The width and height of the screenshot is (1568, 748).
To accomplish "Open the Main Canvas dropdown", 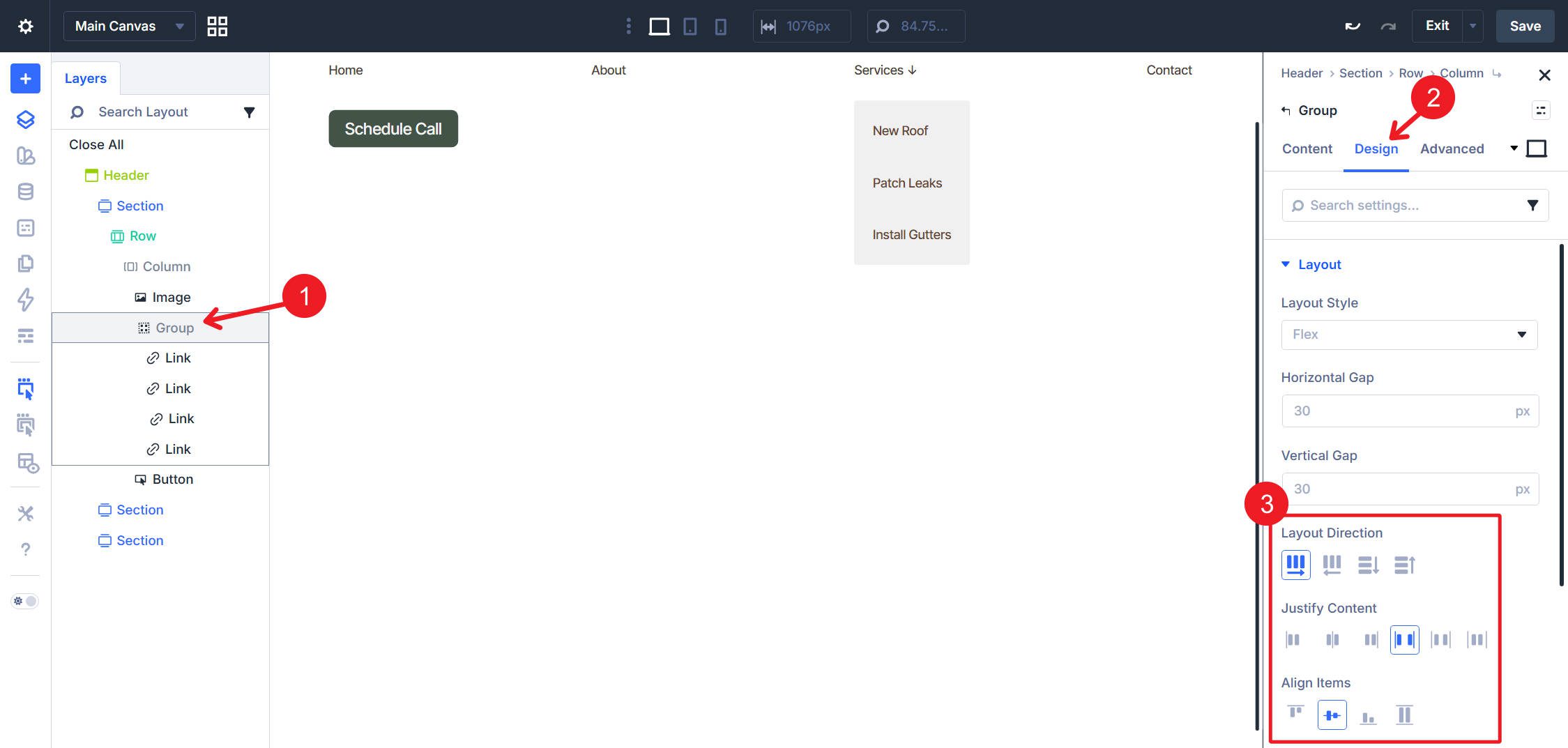I will point(129,26).
